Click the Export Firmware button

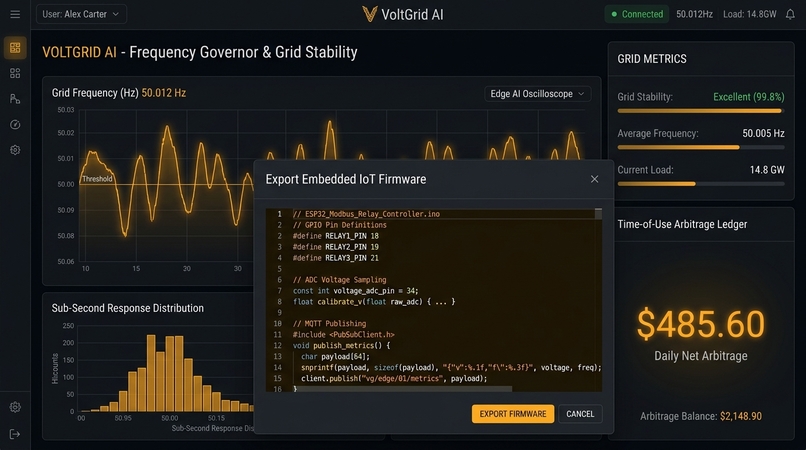click(513, 414)
